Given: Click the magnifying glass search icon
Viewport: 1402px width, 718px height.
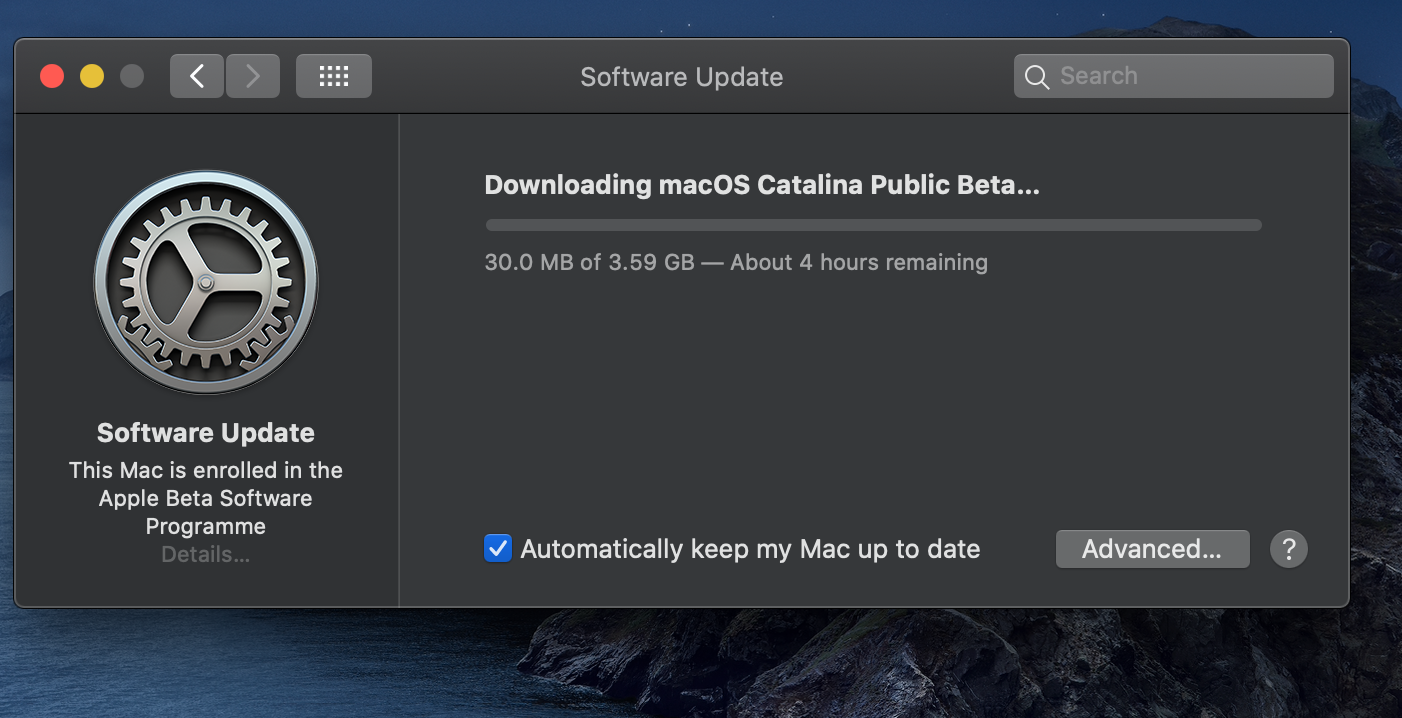Looking at the screenshot, I should coord(1037,77).
